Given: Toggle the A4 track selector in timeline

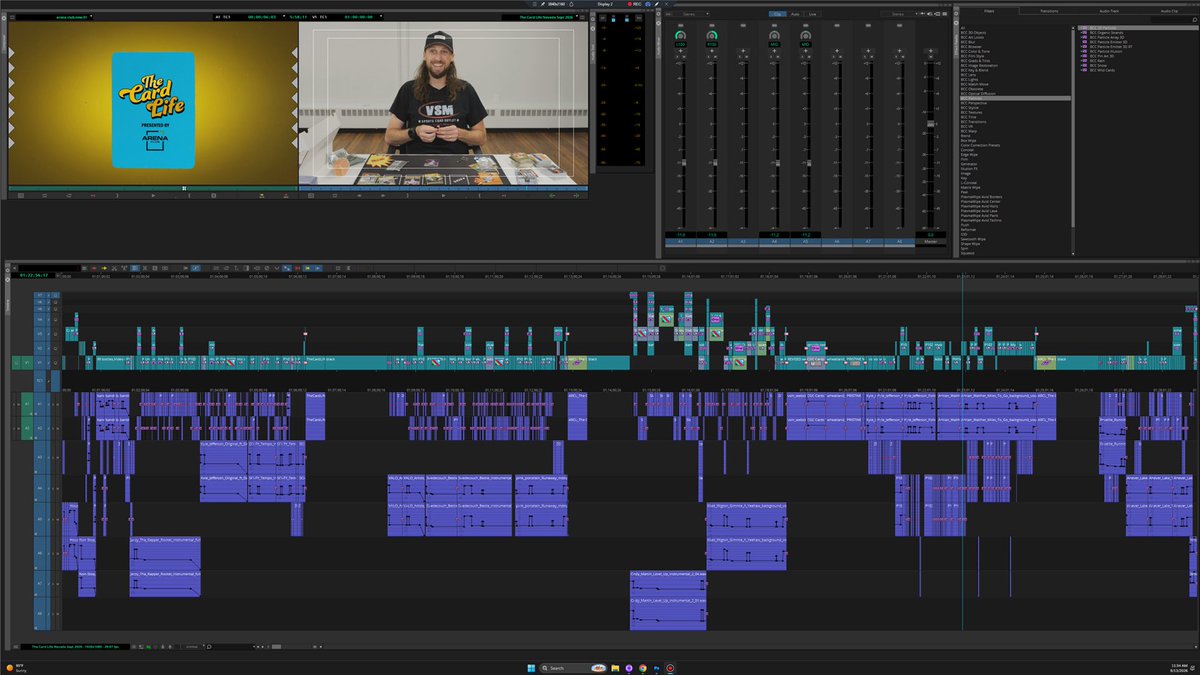Looking at the screenshot, I should point(39,488).
